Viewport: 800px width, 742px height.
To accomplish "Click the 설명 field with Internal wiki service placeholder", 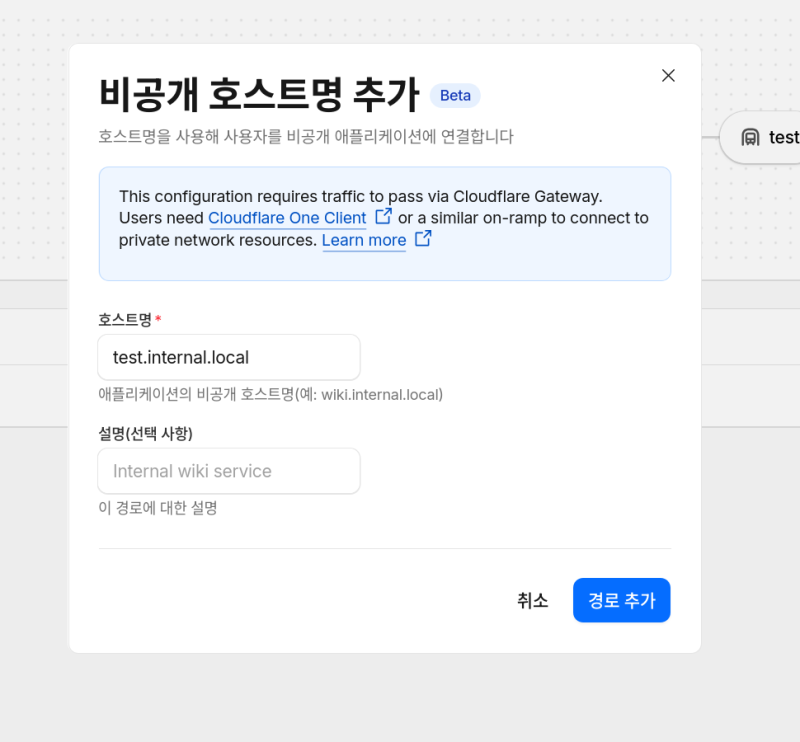I will [x=229, y=471].
